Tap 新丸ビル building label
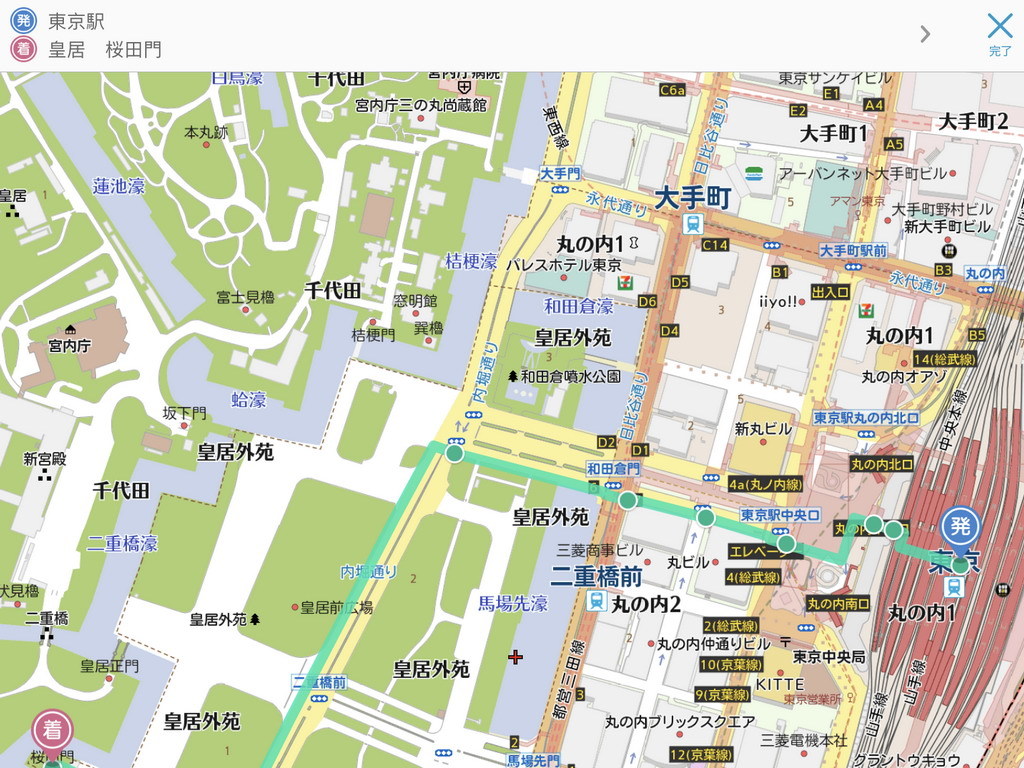This screenshot has width=1024, height=768. point(763,429)
